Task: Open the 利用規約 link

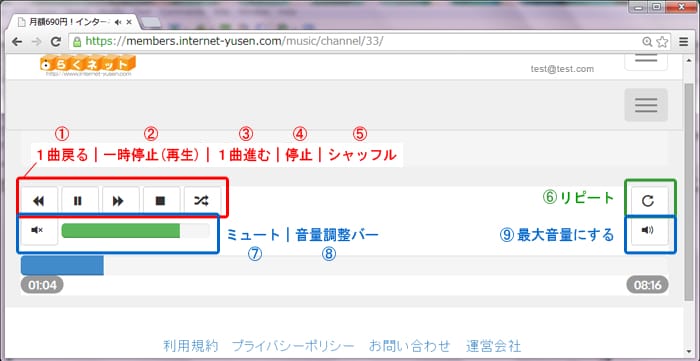Action: click(190, 346)
